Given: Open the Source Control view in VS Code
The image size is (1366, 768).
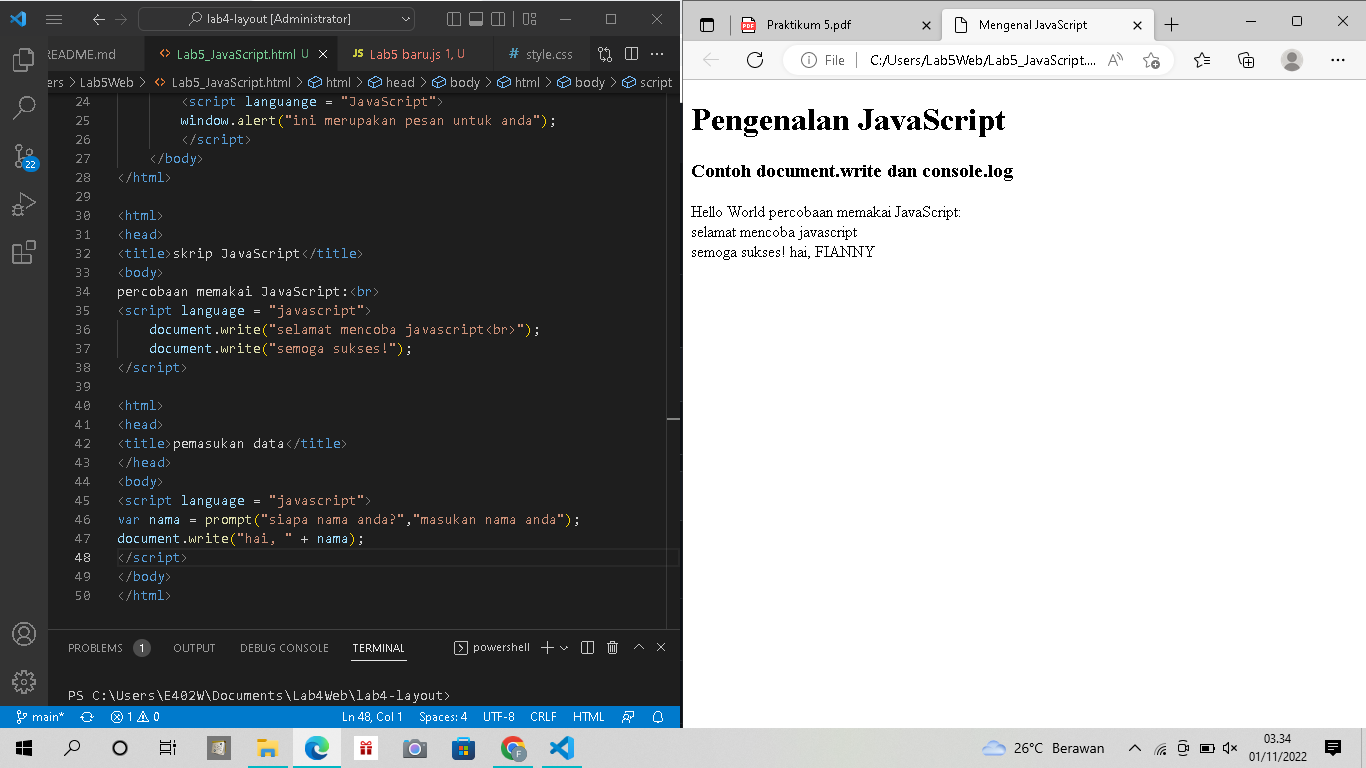Looking at the screenshot, I should coord(24,156).
